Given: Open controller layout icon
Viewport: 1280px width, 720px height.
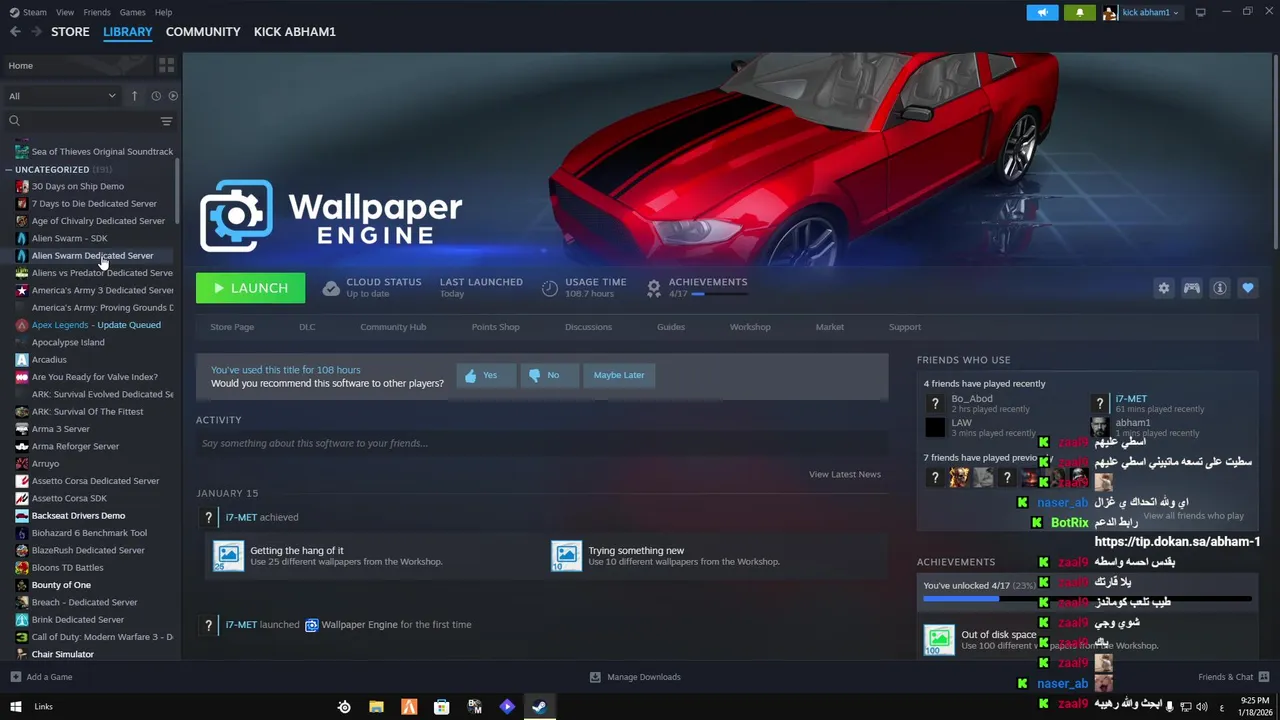Looking at the screenshot, I should click(1191, 288).
